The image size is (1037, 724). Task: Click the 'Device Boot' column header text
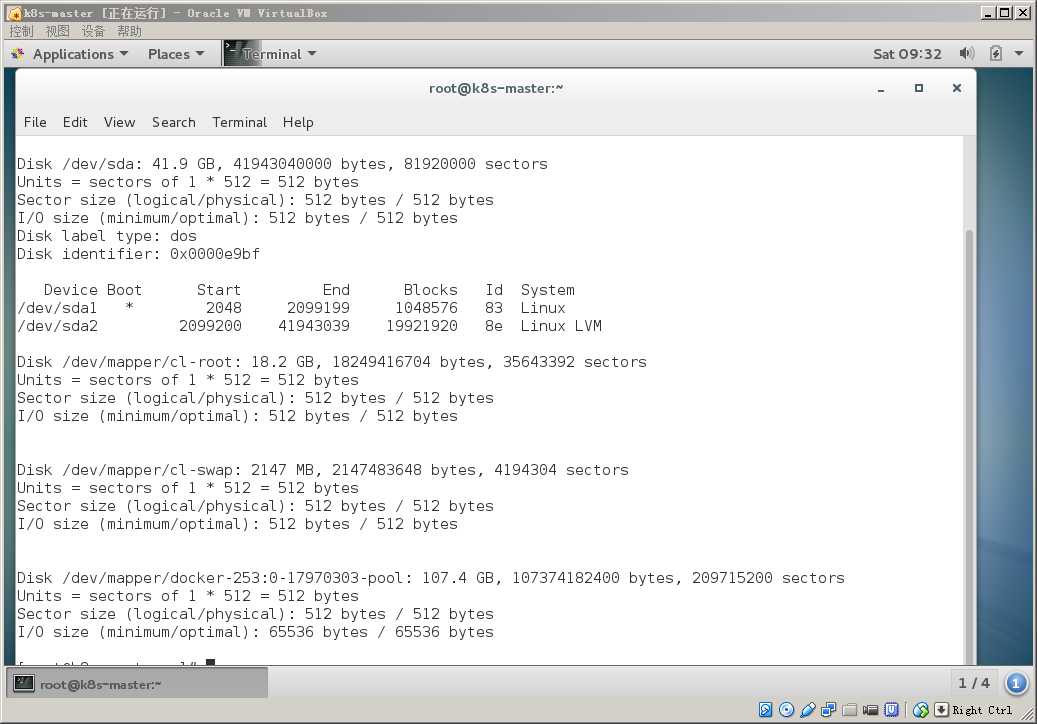[93, 290]
